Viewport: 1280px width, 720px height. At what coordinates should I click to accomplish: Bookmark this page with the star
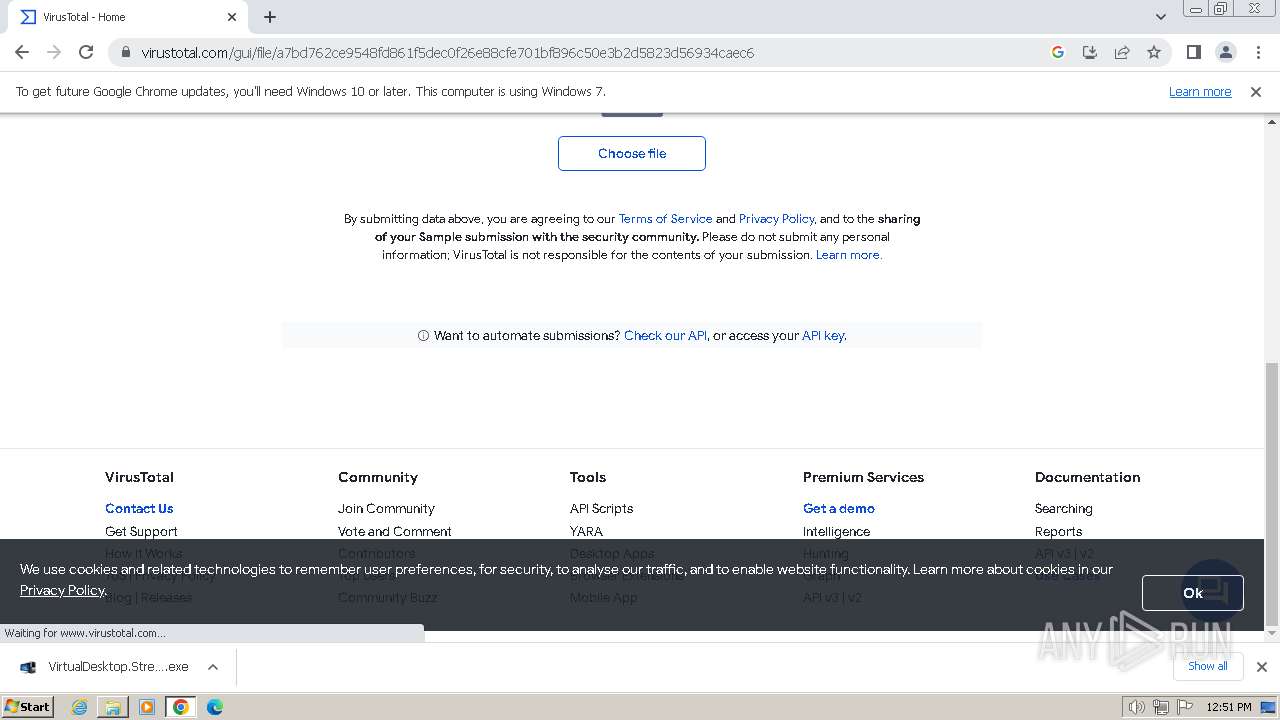[1154, 52]
